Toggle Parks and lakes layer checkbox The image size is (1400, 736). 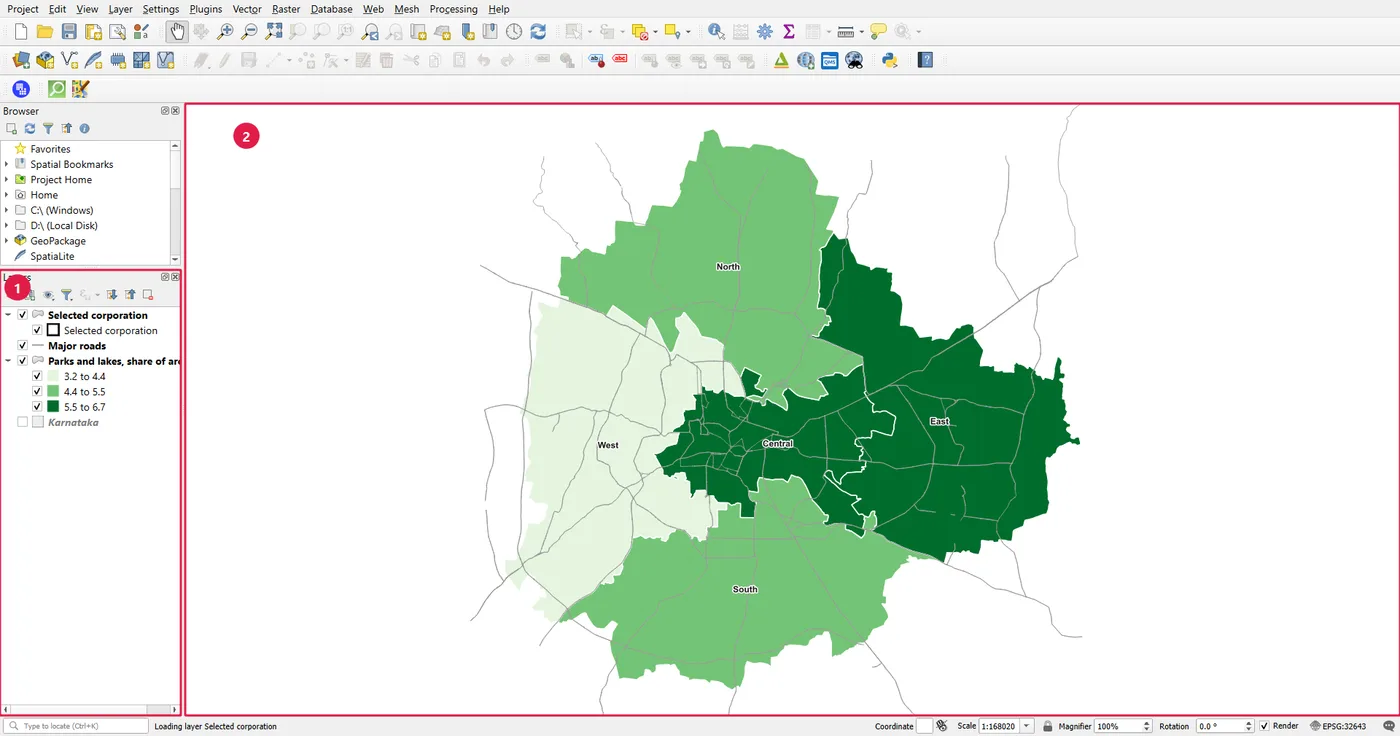[23, 361]
